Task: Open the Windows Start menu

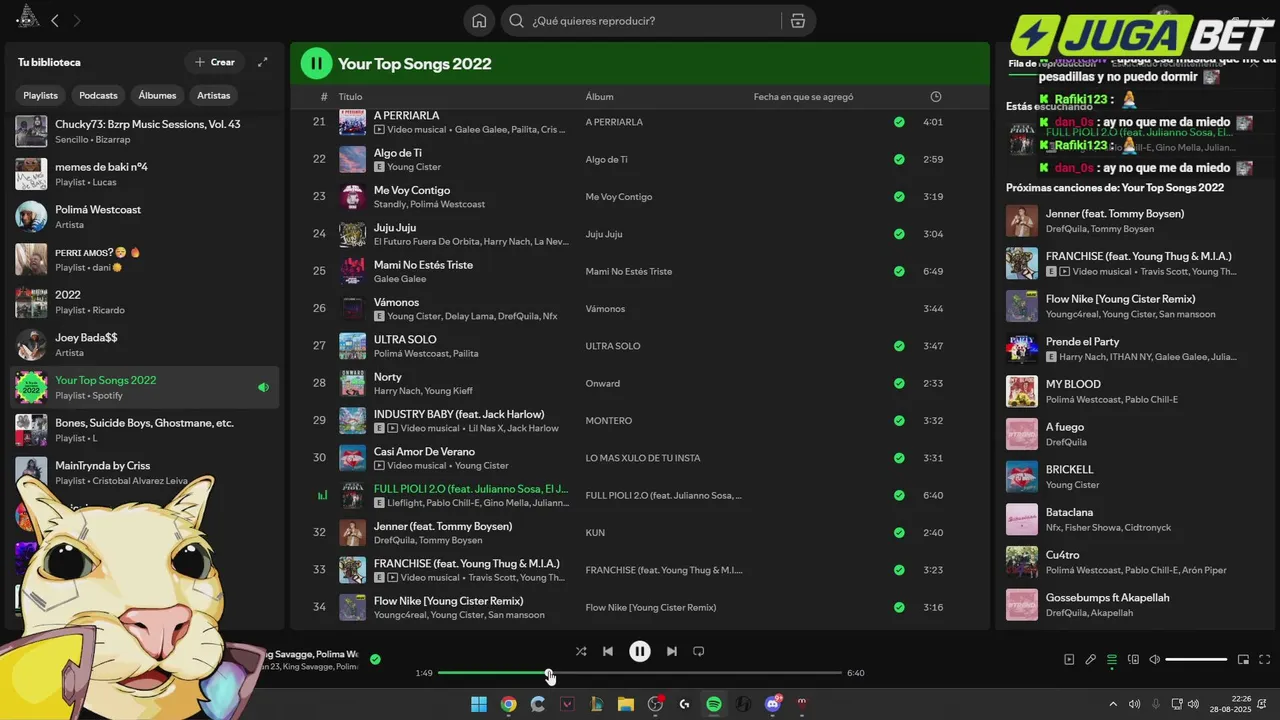Action: pyautogui.click(x=479, y=704)
